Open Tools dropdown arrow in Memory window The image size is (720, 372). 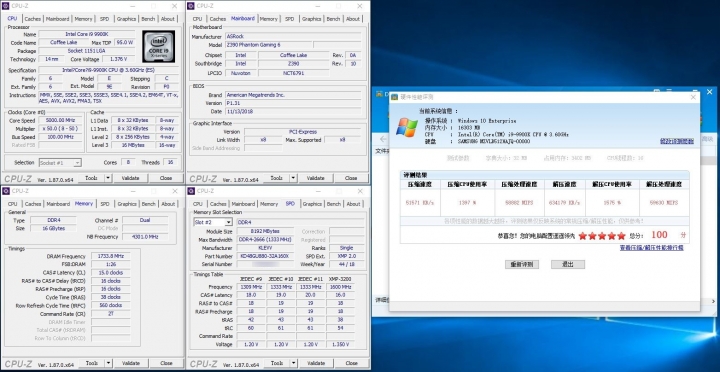point(108,363)
